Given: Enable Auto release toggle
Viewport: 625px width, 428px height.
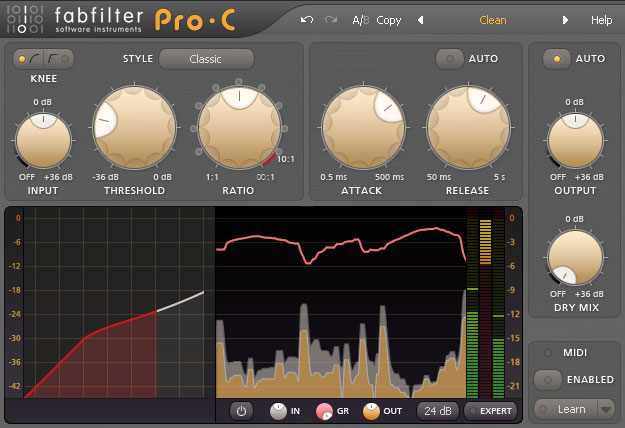Looking at the screenshot, I should [450, 59].
